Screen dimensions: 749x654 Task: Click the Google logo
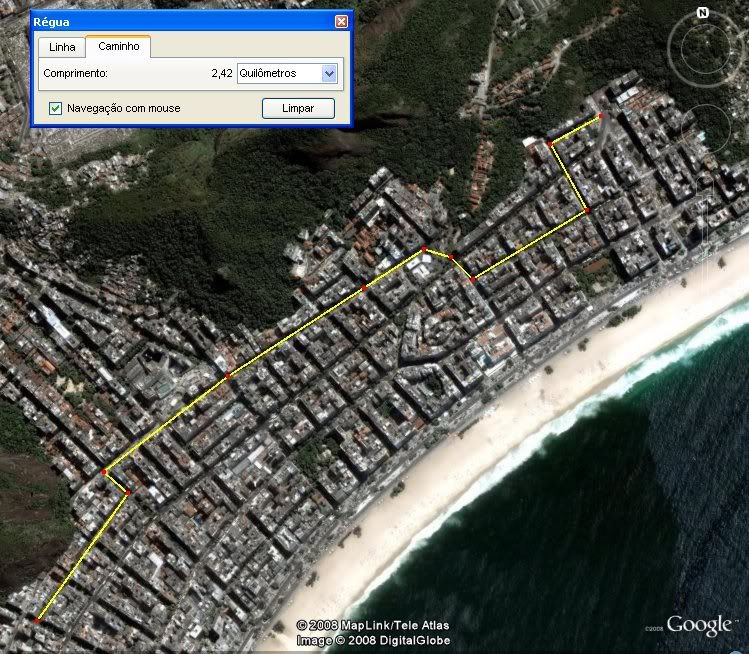pos(698,625)
